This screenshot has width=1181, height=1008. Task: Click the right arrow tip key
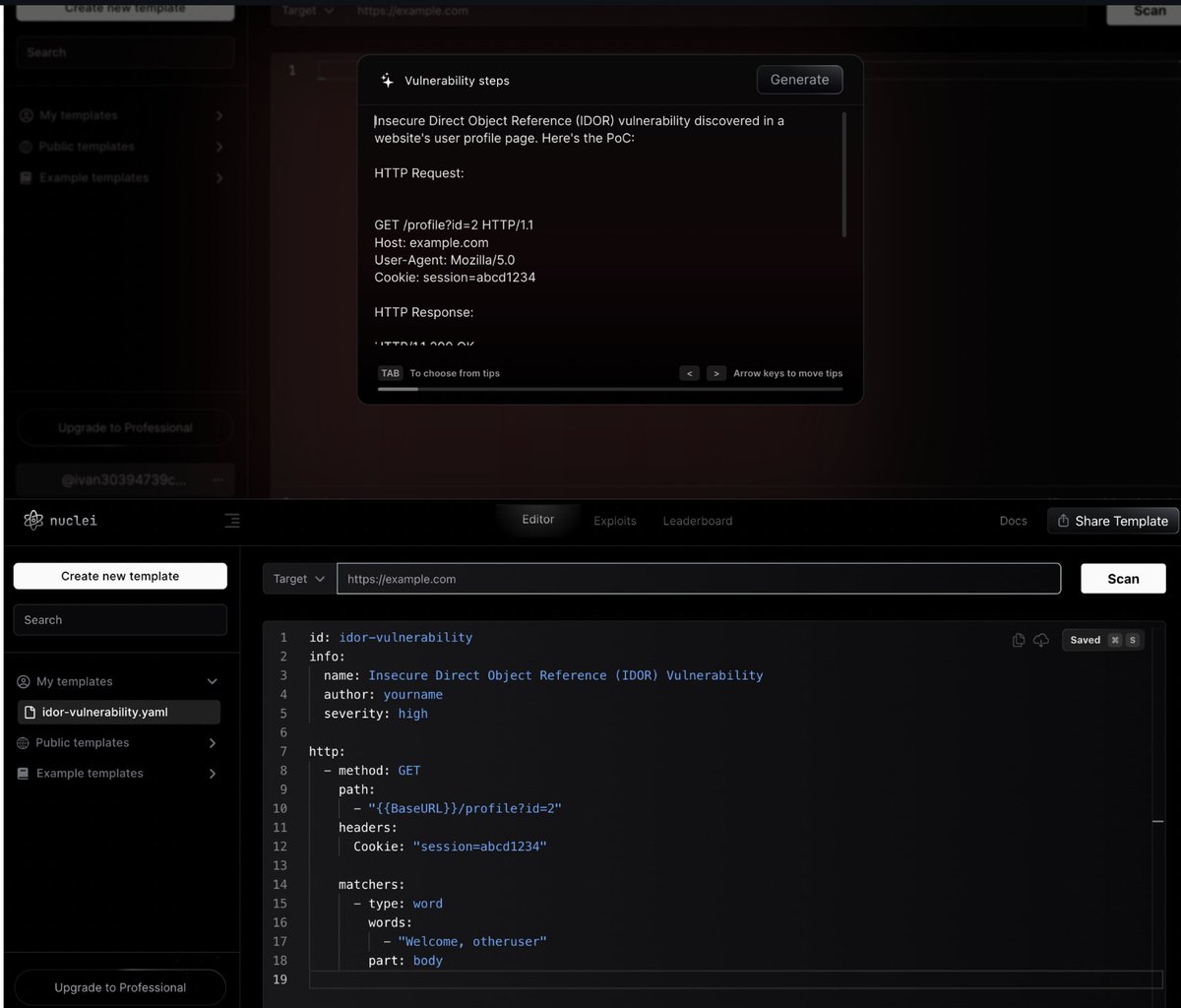click(x=716, y=373)
